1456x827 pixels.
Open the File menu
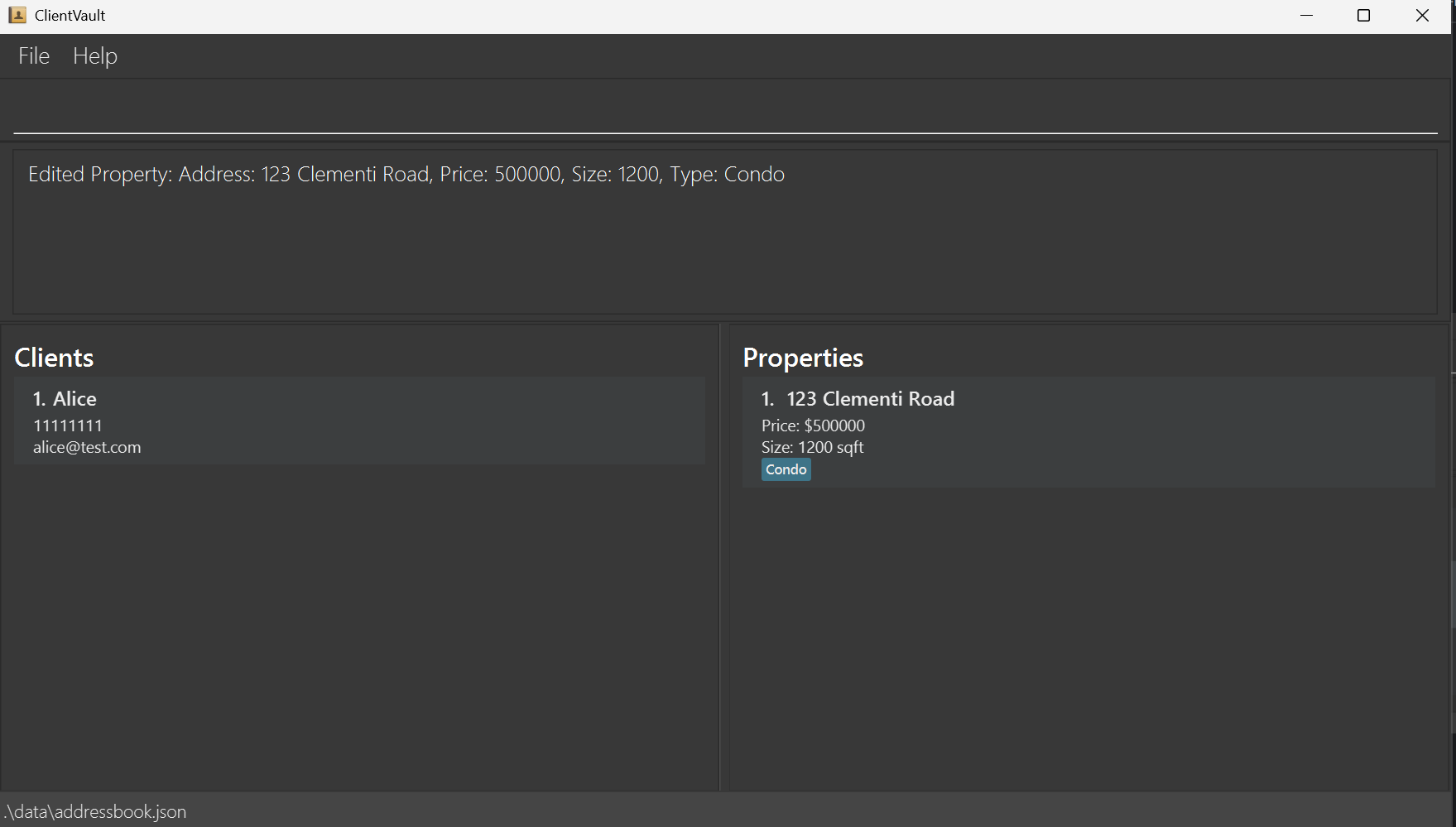point(34,56)
